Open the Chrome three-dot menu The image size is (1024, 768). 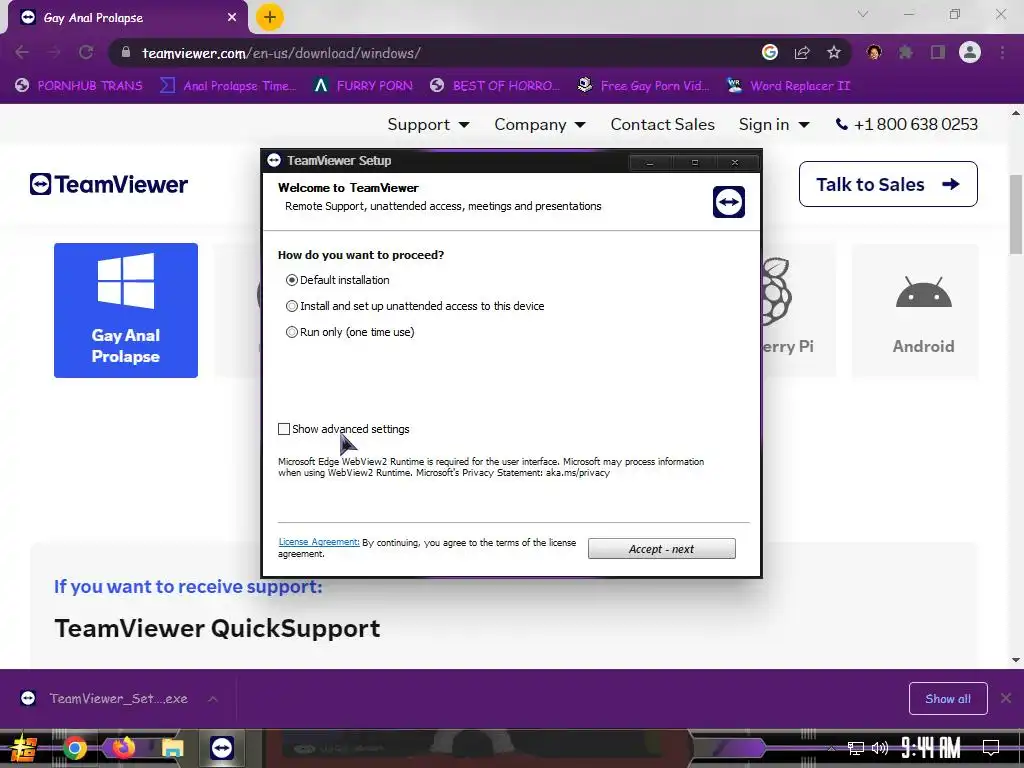1002,52
